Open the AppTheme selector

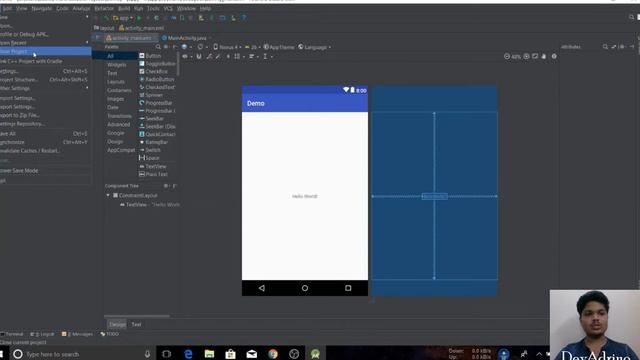click(x=279, y=47)
